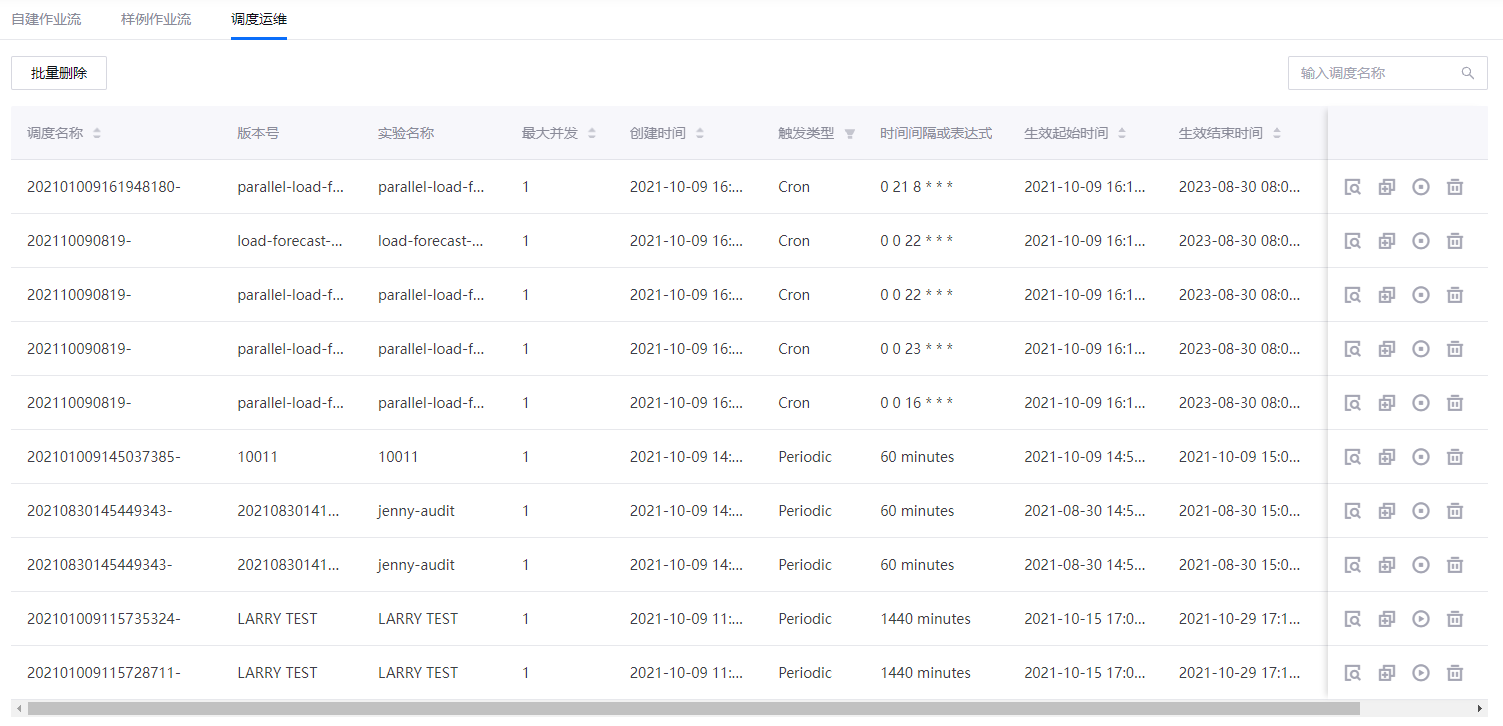Select the cell '0 21 8 * * *'
Image resolution: width=1503 pixels, height=726 pixels.
(917, 187)
